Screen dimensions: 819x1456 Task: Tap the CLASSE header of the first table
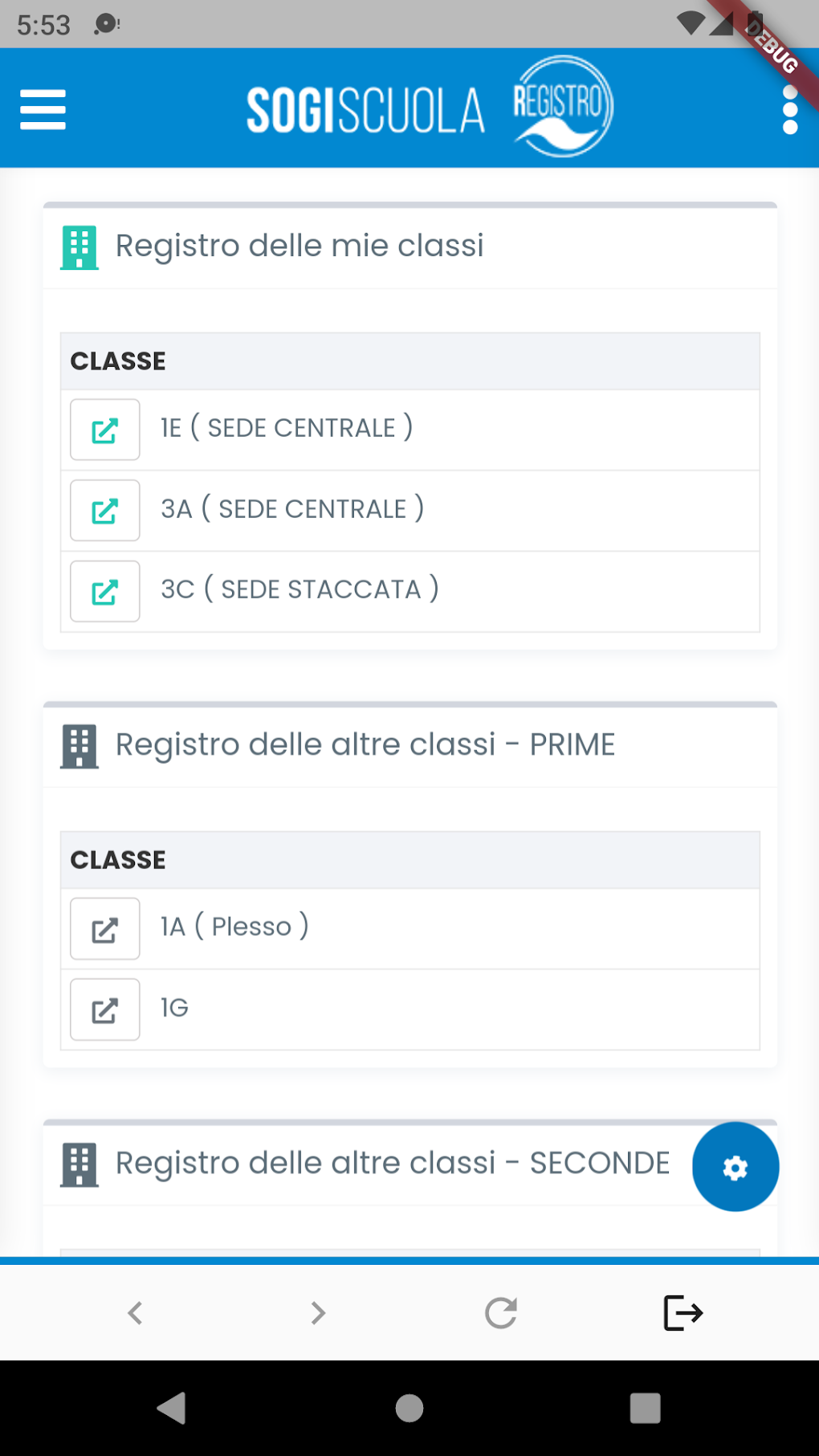tap(118, 361)
